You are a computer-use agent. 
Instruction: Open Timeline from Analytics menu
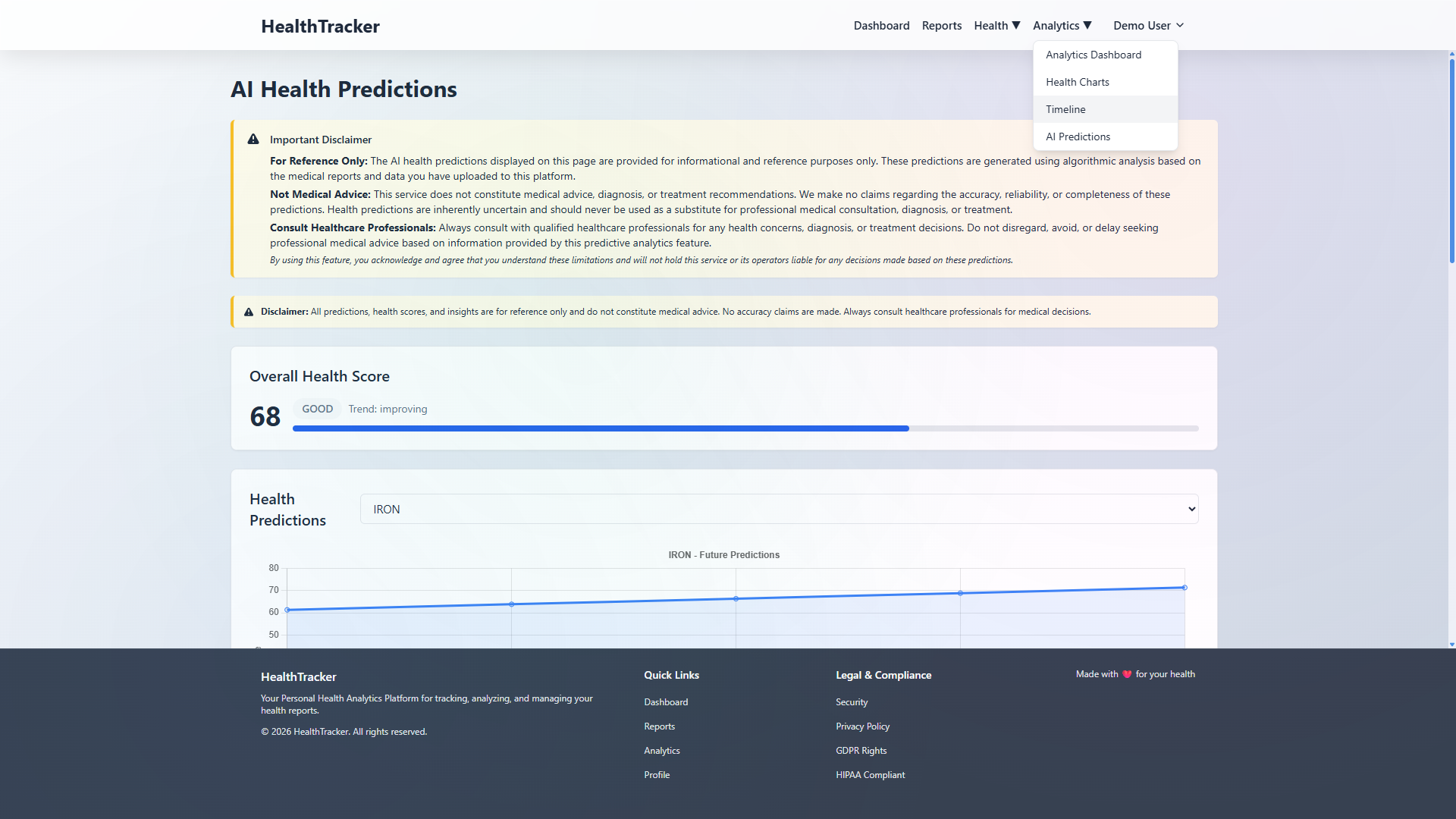click(1065, 110)
